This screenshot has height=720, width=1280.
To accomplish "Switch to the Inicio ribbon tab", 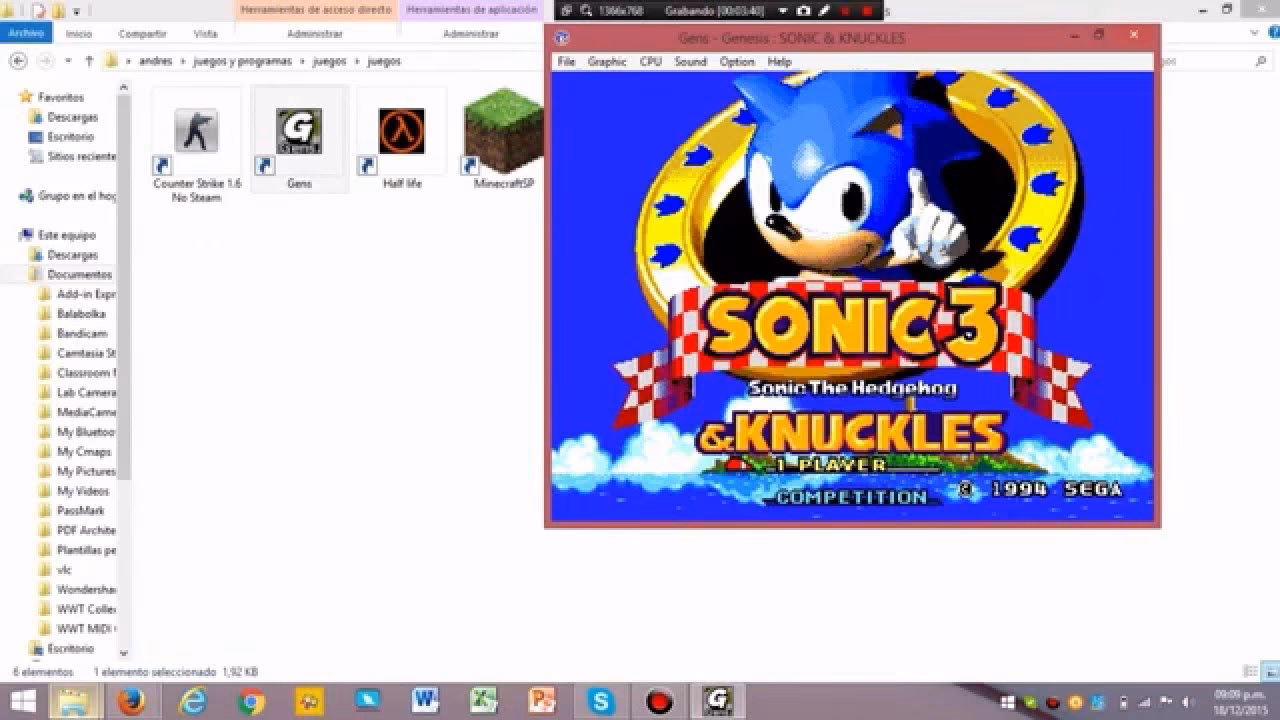I will (79, 33).
